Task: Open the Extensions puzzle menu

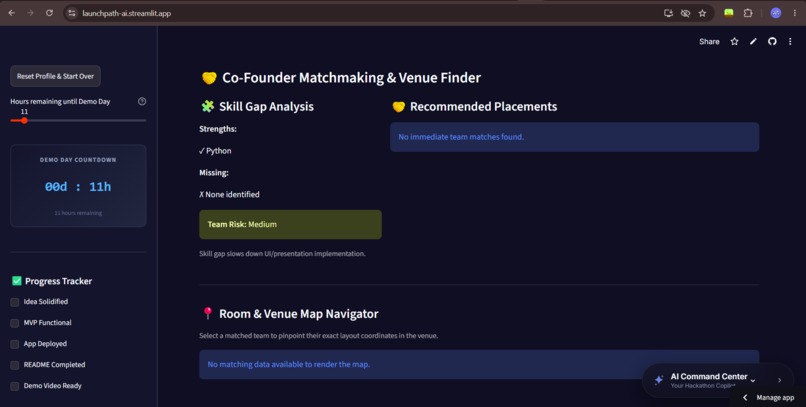Action: (748, 13)
